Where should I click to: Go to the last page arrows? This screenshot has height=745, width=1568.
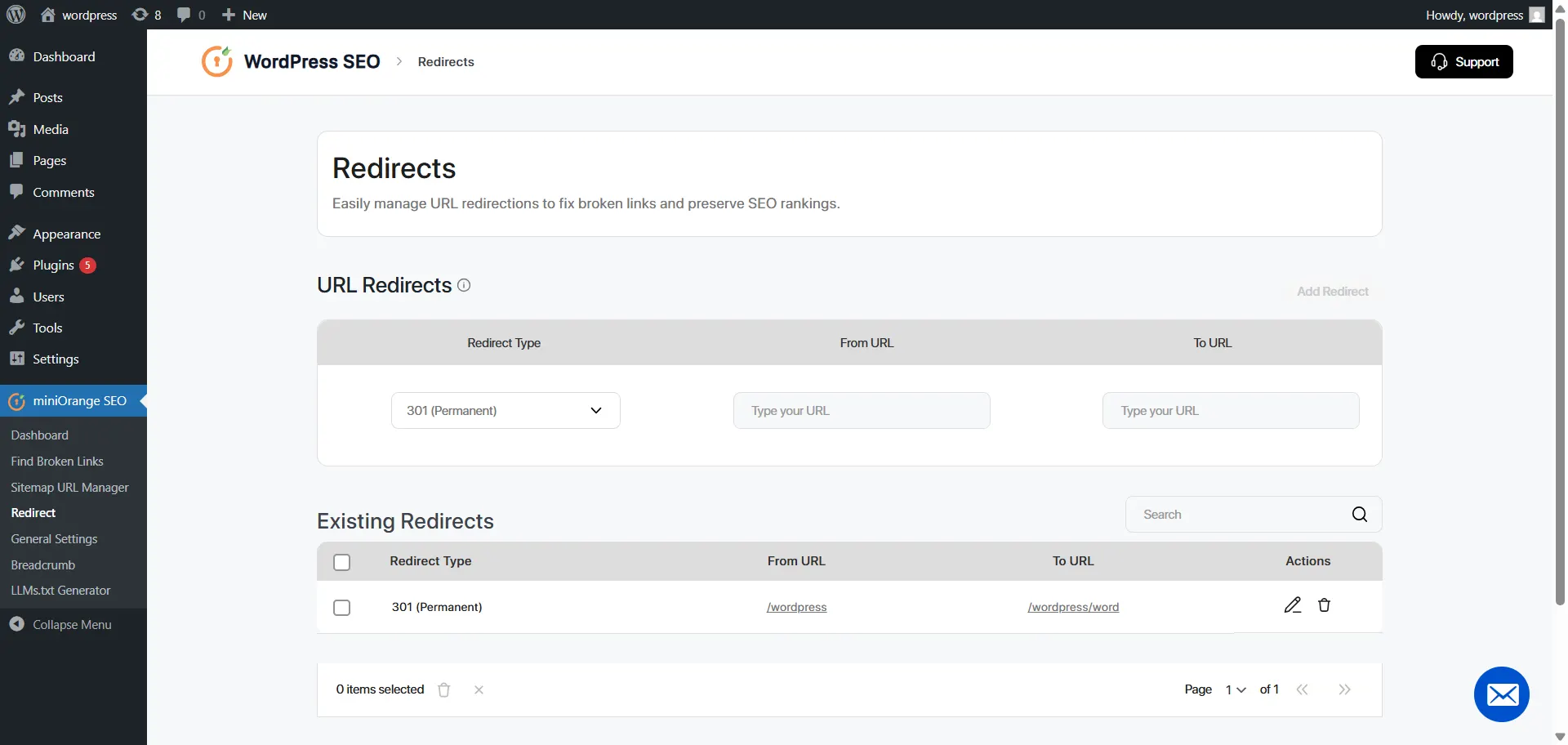point(1345,689)
